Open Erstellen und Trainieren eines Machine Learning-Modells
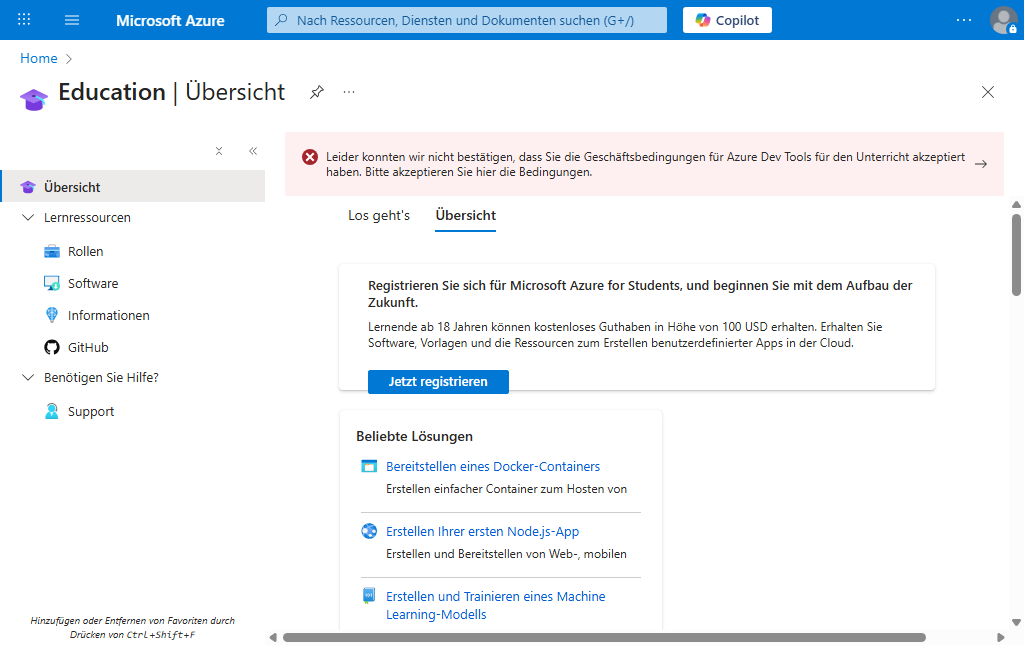This screenshot has width=1024, height=645. [495, 605]
